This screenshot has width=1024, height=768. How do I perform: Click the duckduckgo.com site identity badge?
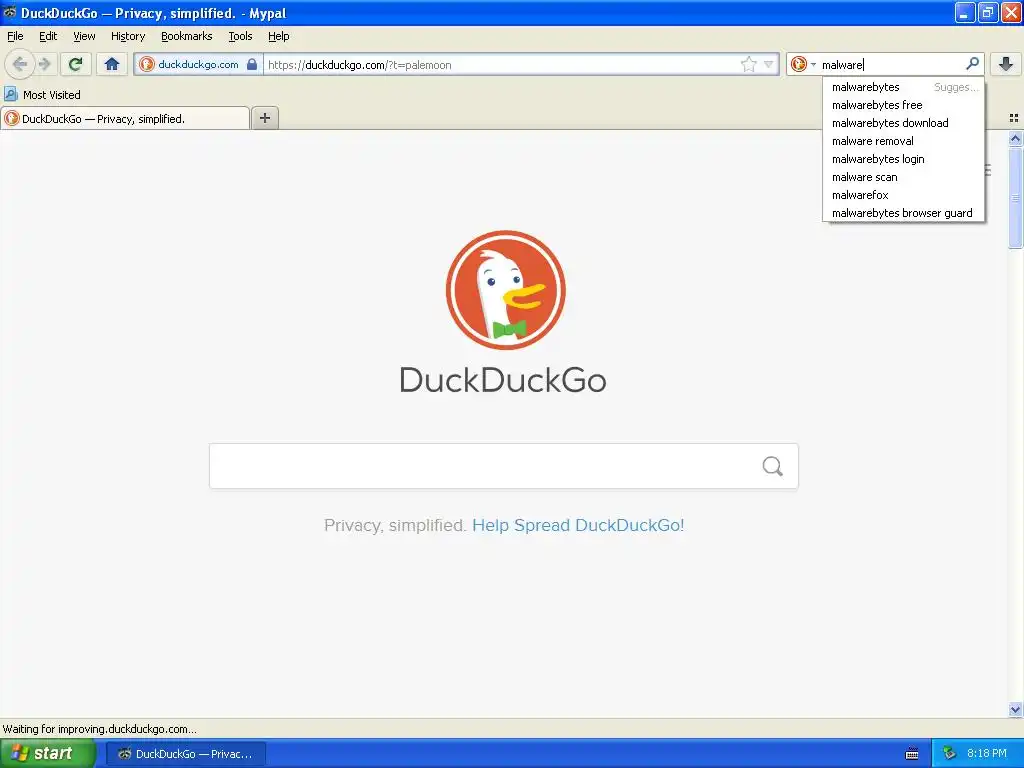coord(198,64)
